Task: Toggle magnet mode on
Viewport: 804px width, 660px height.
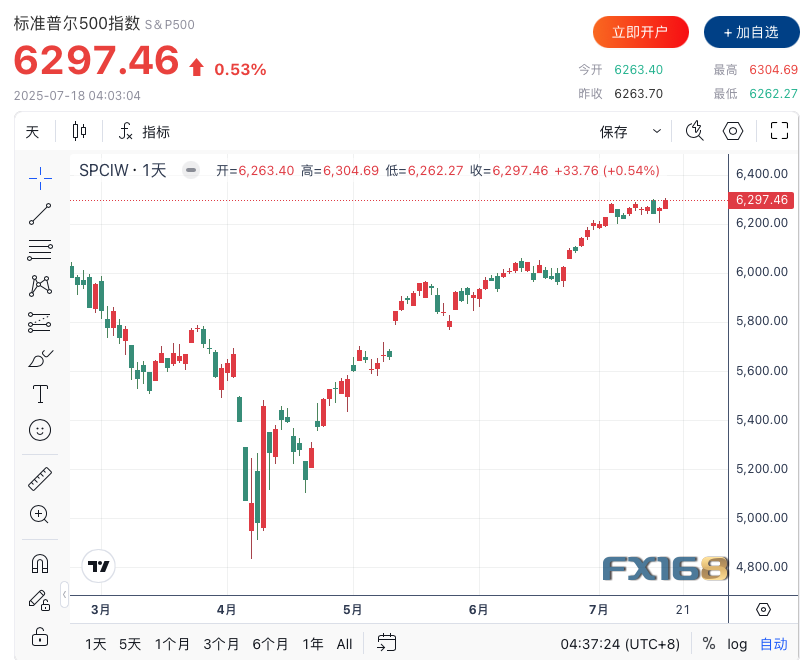Action: (40, 564)
